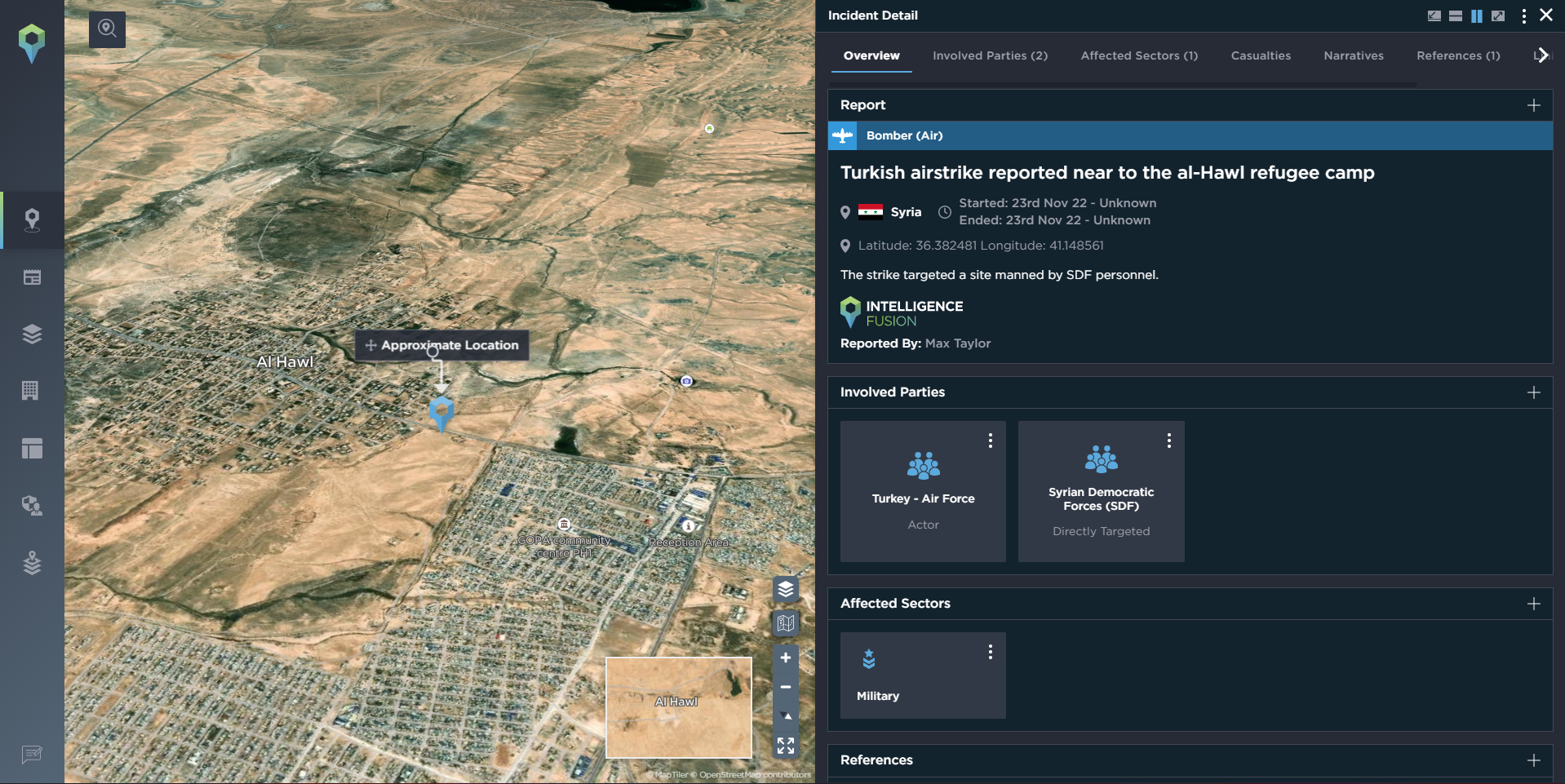Click the blue camera marker east of Al Hawl

[687, 381]
